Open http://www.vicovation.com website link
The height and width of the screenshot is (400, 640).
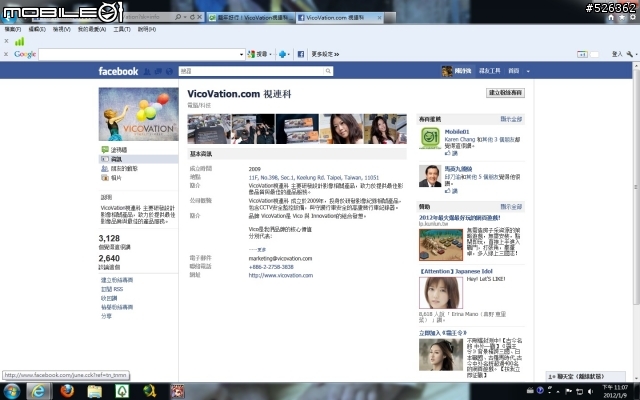click(281, 275)
